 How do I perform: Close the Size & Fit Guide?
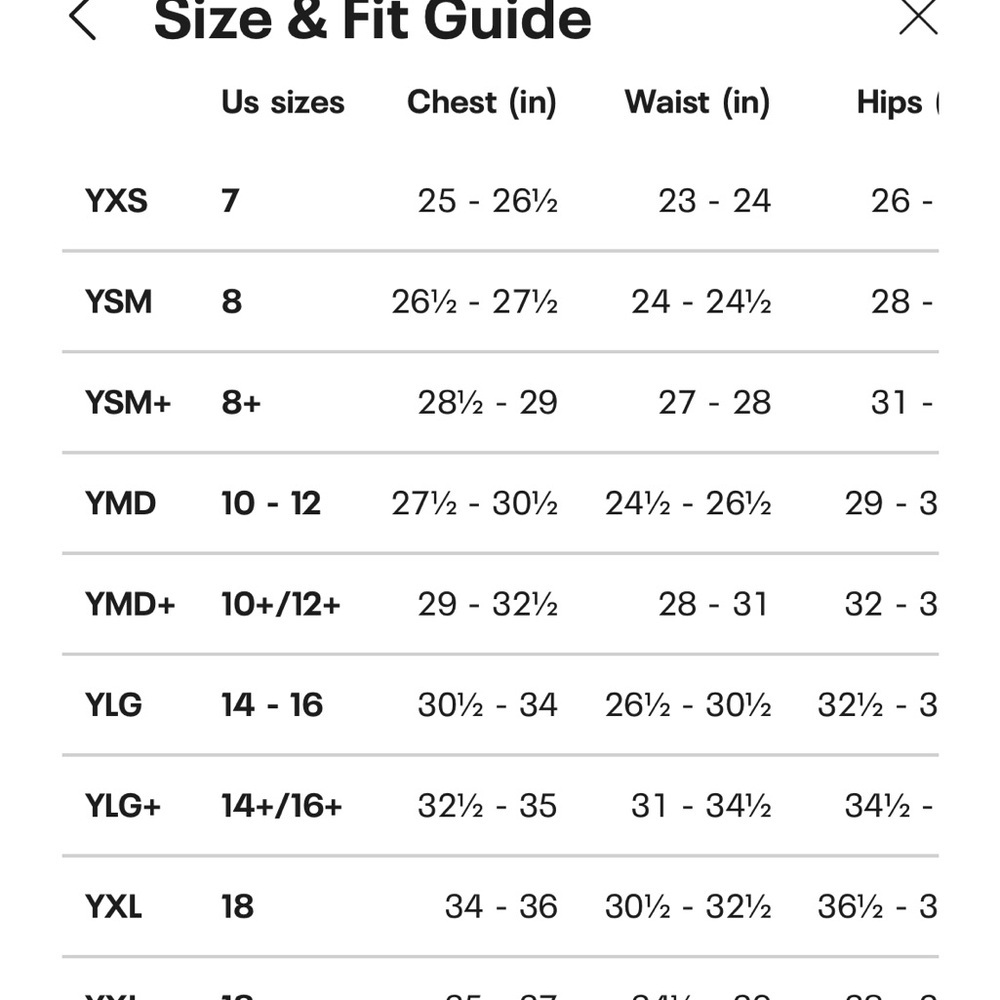(x=918, y=17)
